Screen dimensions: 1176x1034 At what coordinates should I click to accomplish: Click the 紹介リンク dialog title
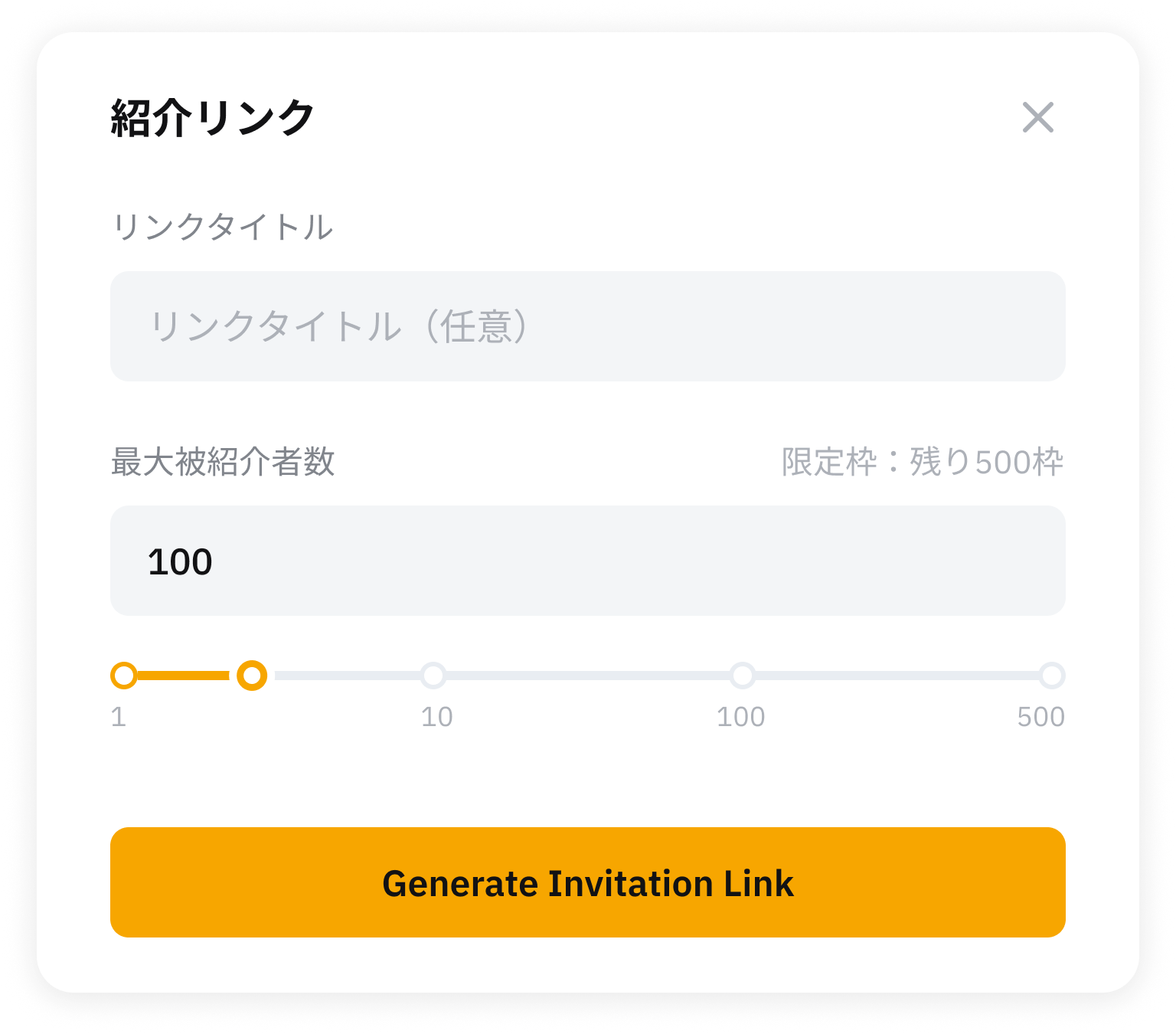tap(213, 118)
